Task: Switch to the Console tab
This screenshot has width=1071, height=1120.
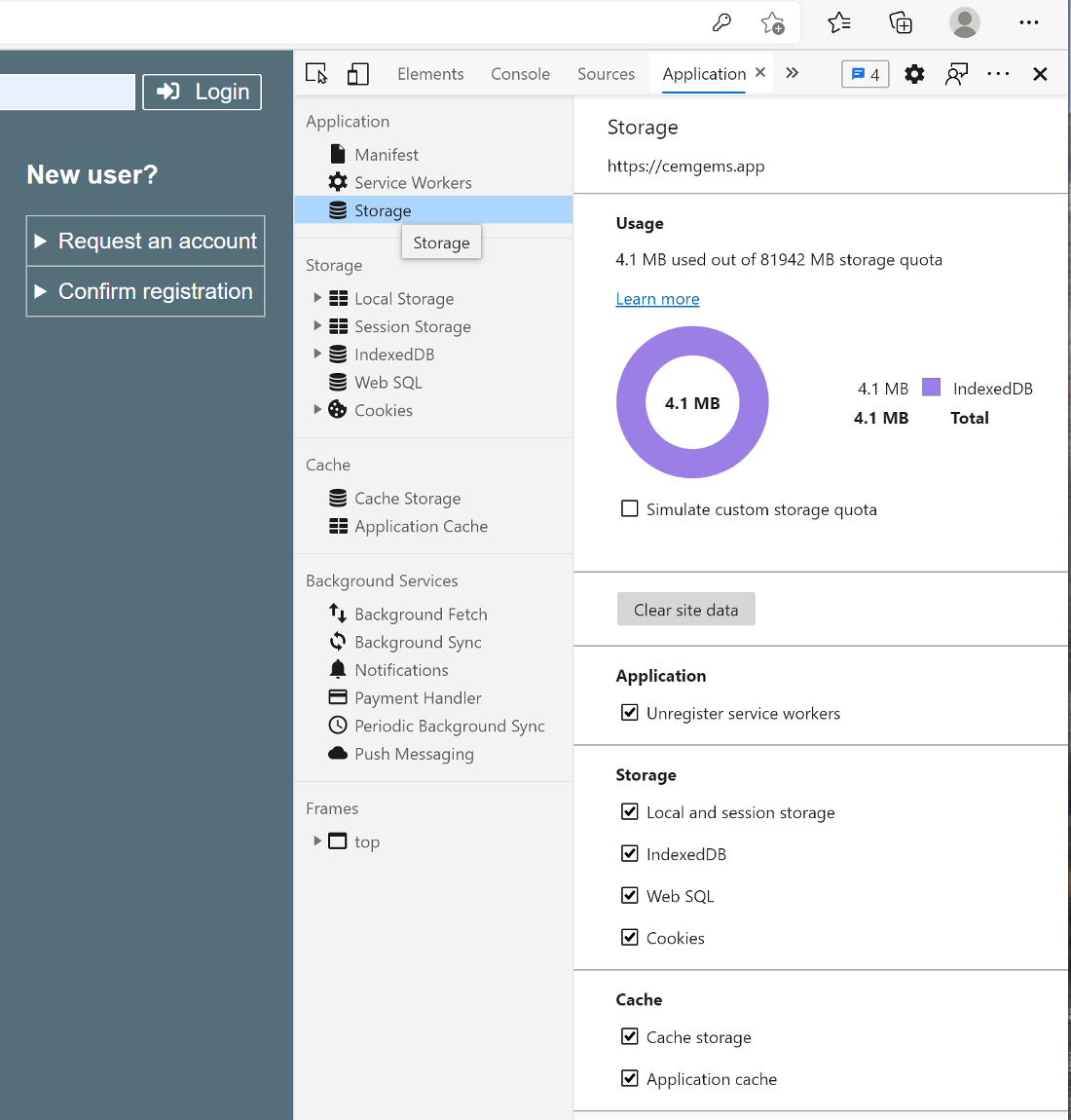Action: click(520, 74)
